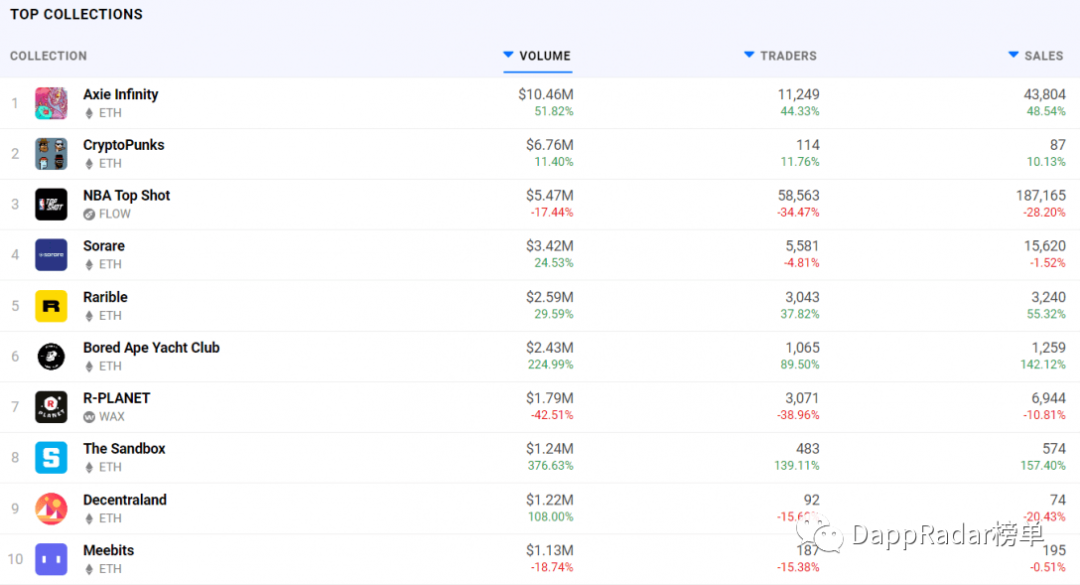Click Bored Ape Yacht Club's $2.43M volume
This screenshot has width=1080, height=585.
[550, 347]
